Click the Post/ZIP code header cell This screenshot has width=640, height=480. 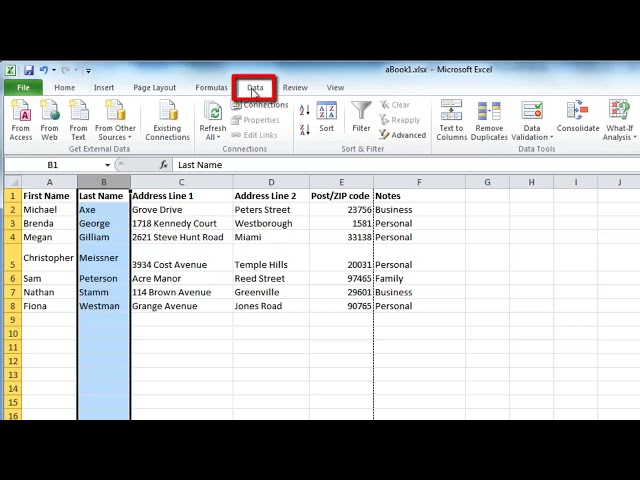tap(341, 196)
